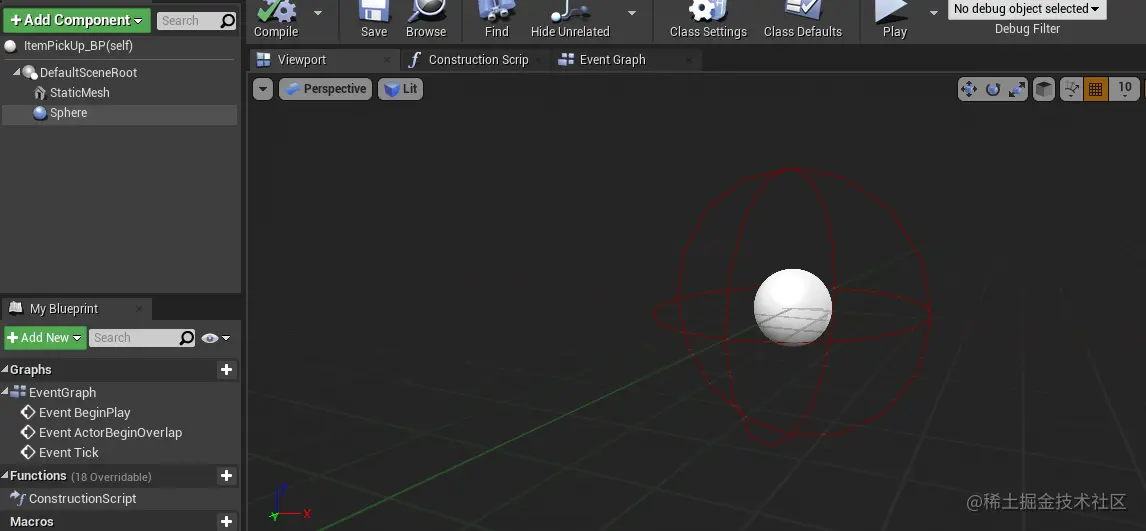Open the 'No debug object selected' dropdown
1146x531 pixels.
[x=1027, y=9]
